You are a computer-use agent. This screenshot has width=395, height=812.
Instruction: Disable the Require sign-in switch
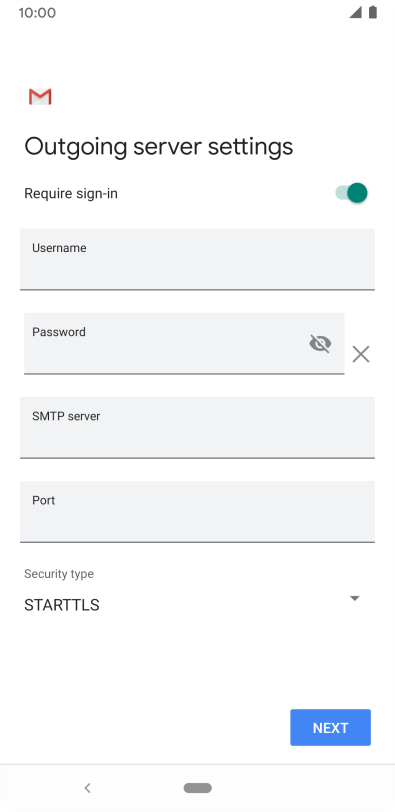[x=352, y=193]
